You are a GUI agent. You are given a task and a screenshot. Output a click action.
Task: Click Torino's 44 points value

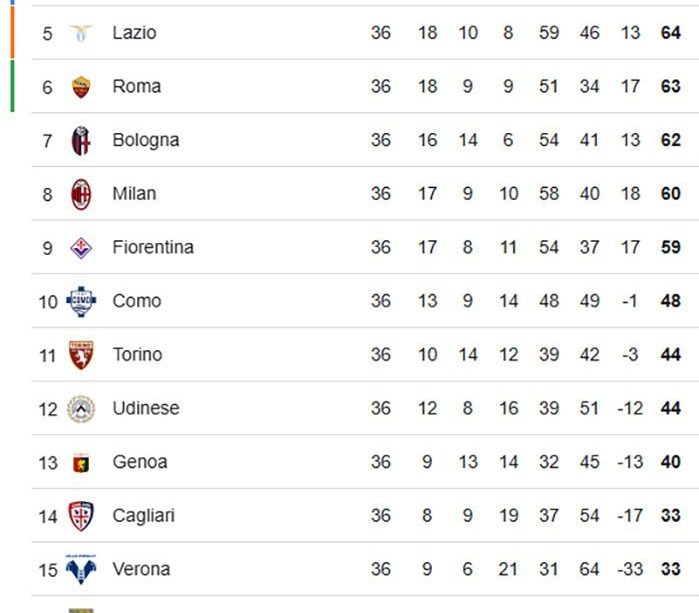click(670, 355)
